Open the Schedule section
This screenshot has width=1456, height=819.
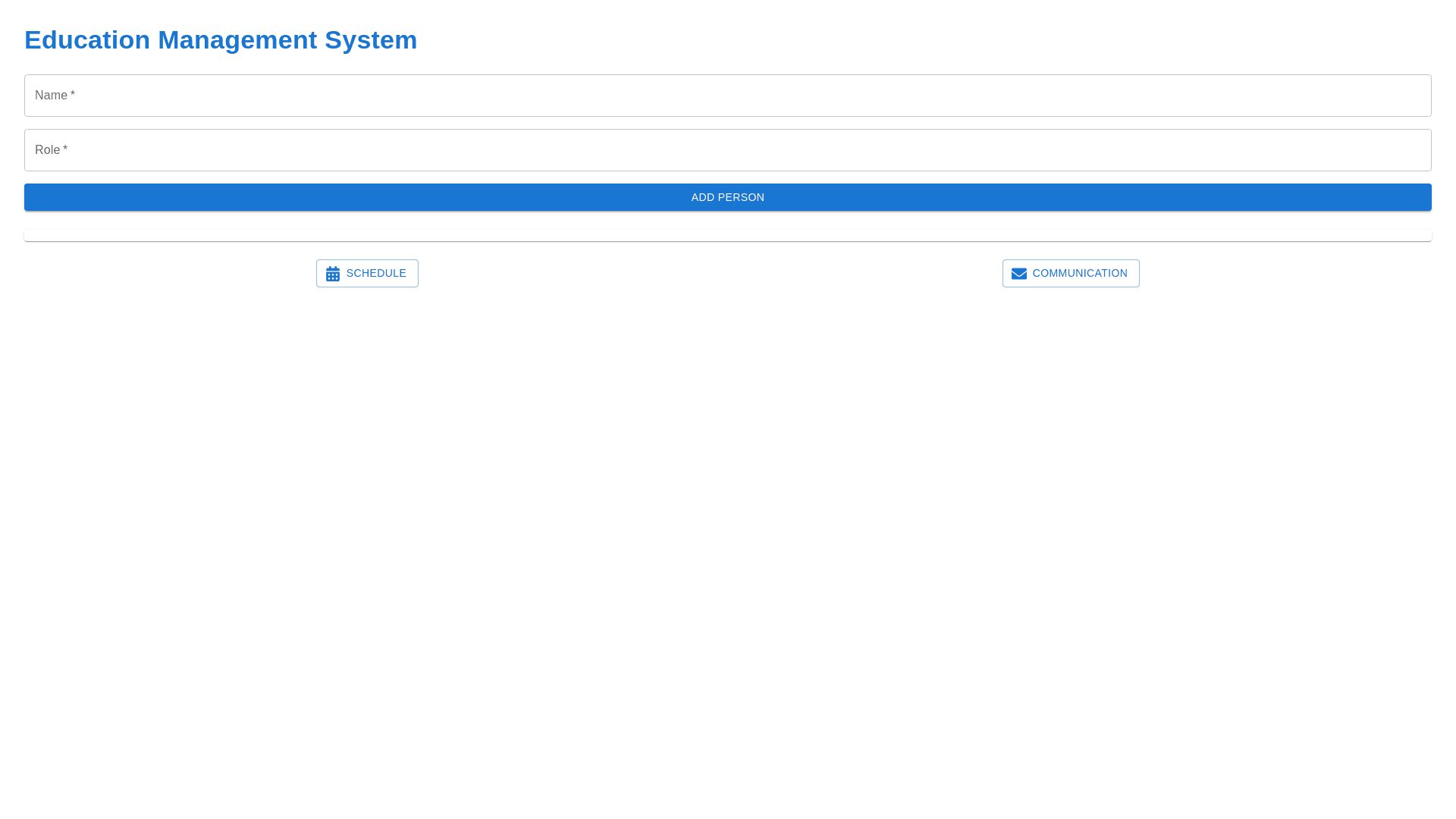click(367, 273)
